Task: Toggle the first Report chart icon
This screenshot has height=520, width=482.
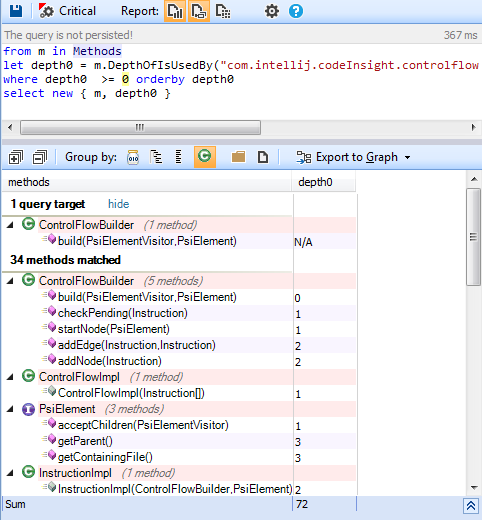Action: click(175, 11)
